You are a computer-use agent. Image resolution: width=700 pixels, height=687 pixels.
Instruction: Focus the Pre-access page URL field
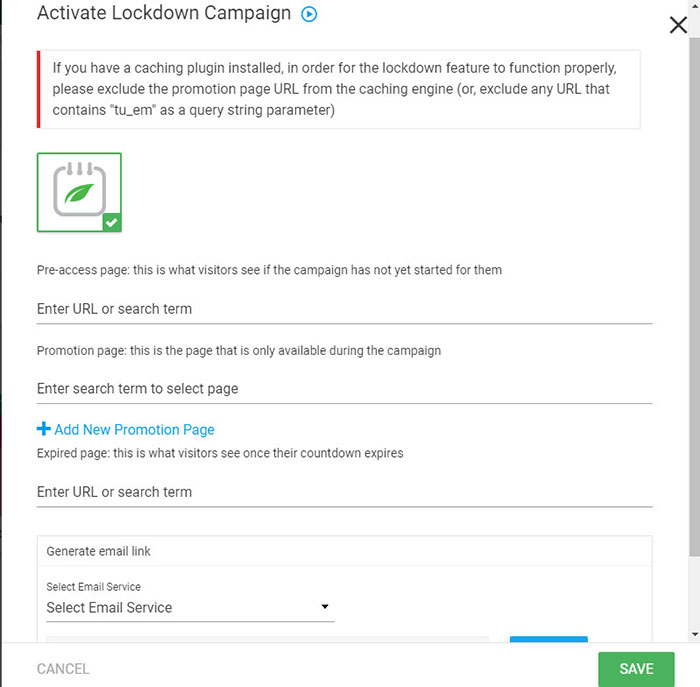[x=344, y=309]
